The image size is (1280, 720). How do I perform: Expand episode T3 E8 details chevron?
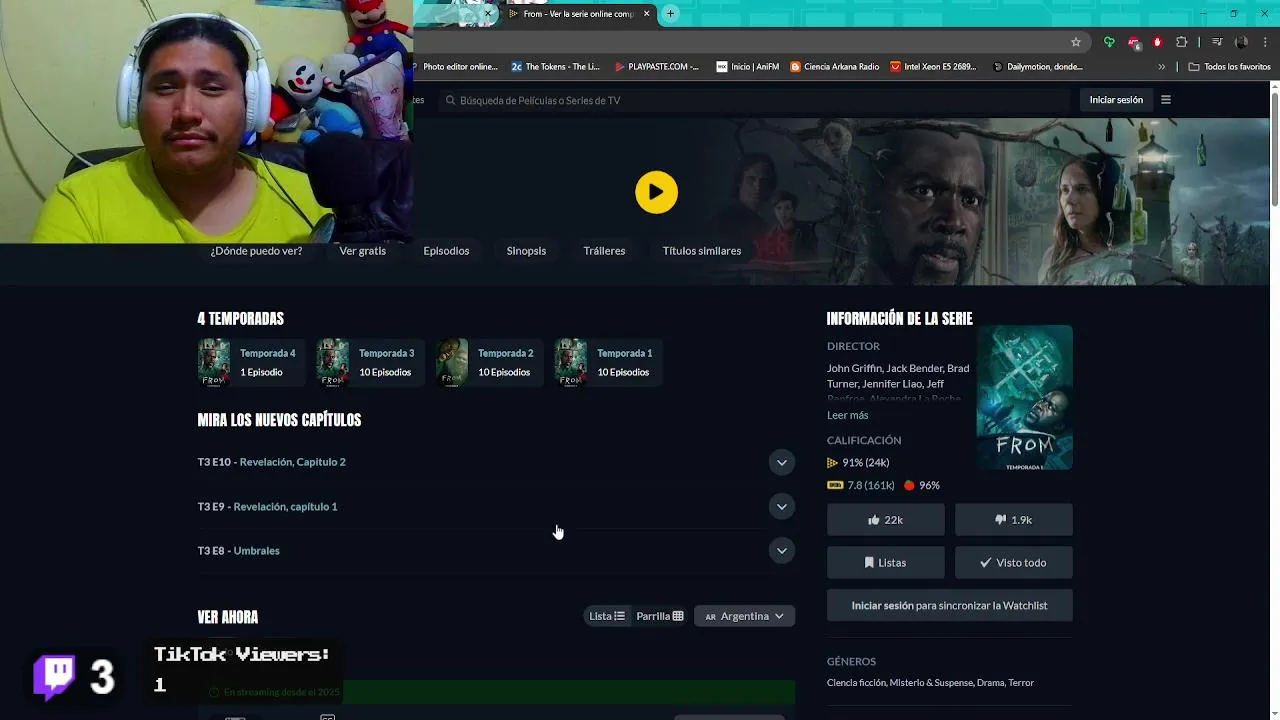[x=782, y=550]
